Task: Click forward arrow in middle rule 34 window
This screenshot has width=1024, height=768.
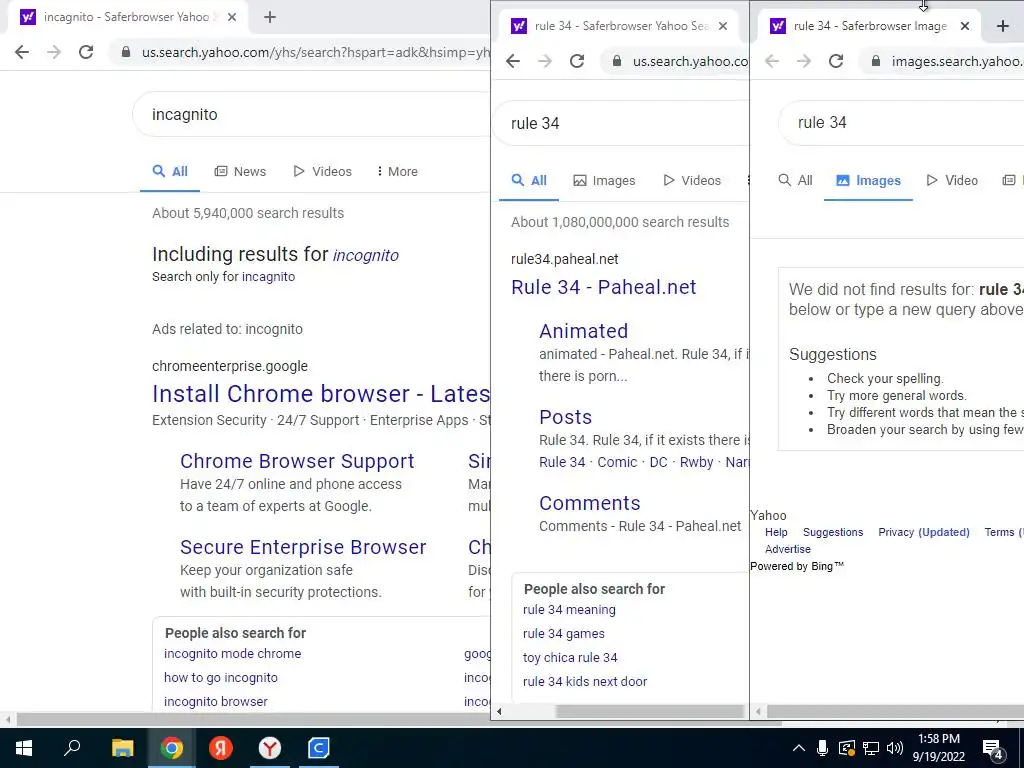Action: 545,61
